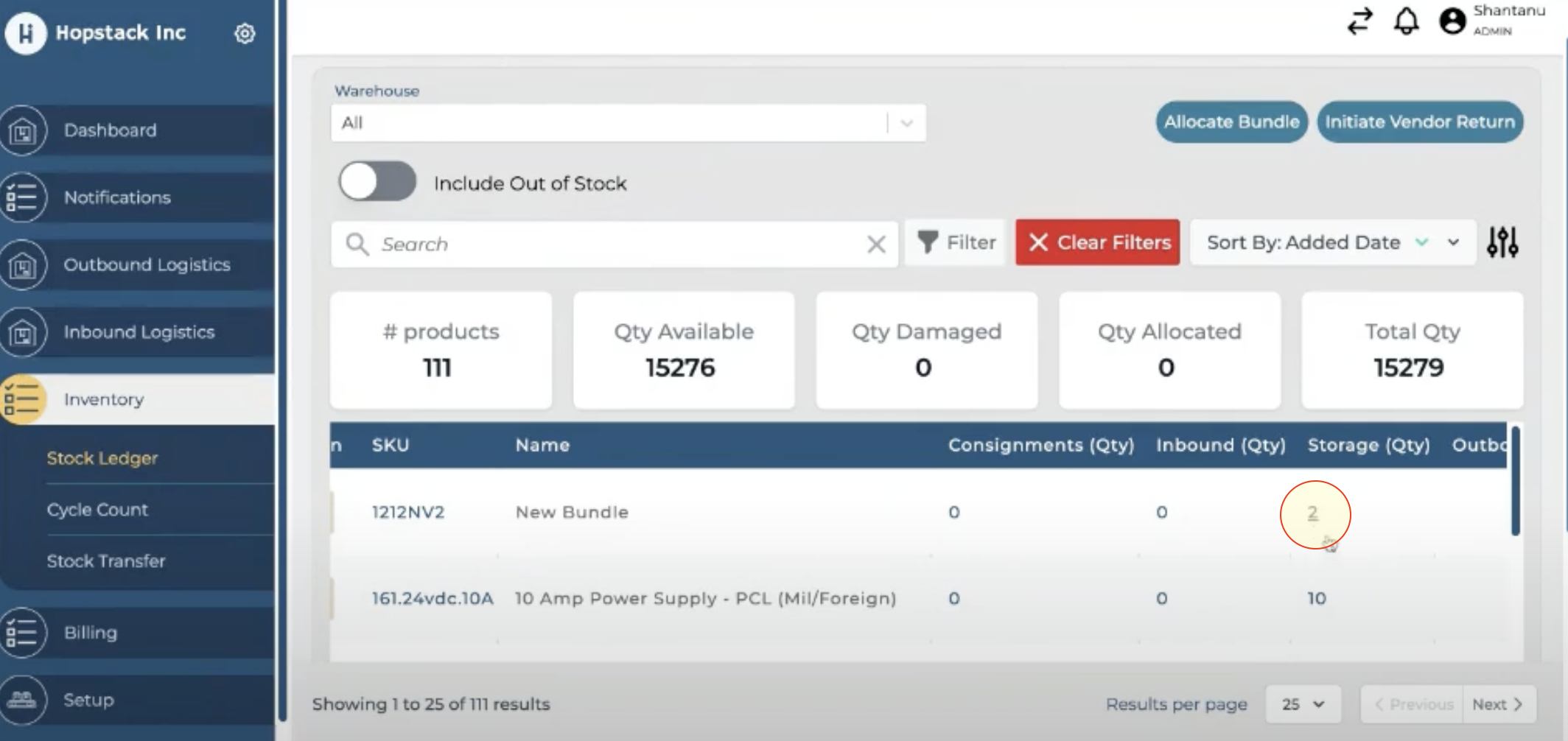The width and height of the screenshot is (1568, 741).
Task: Open column settings sliders icon
Action: coord(1502,242)
